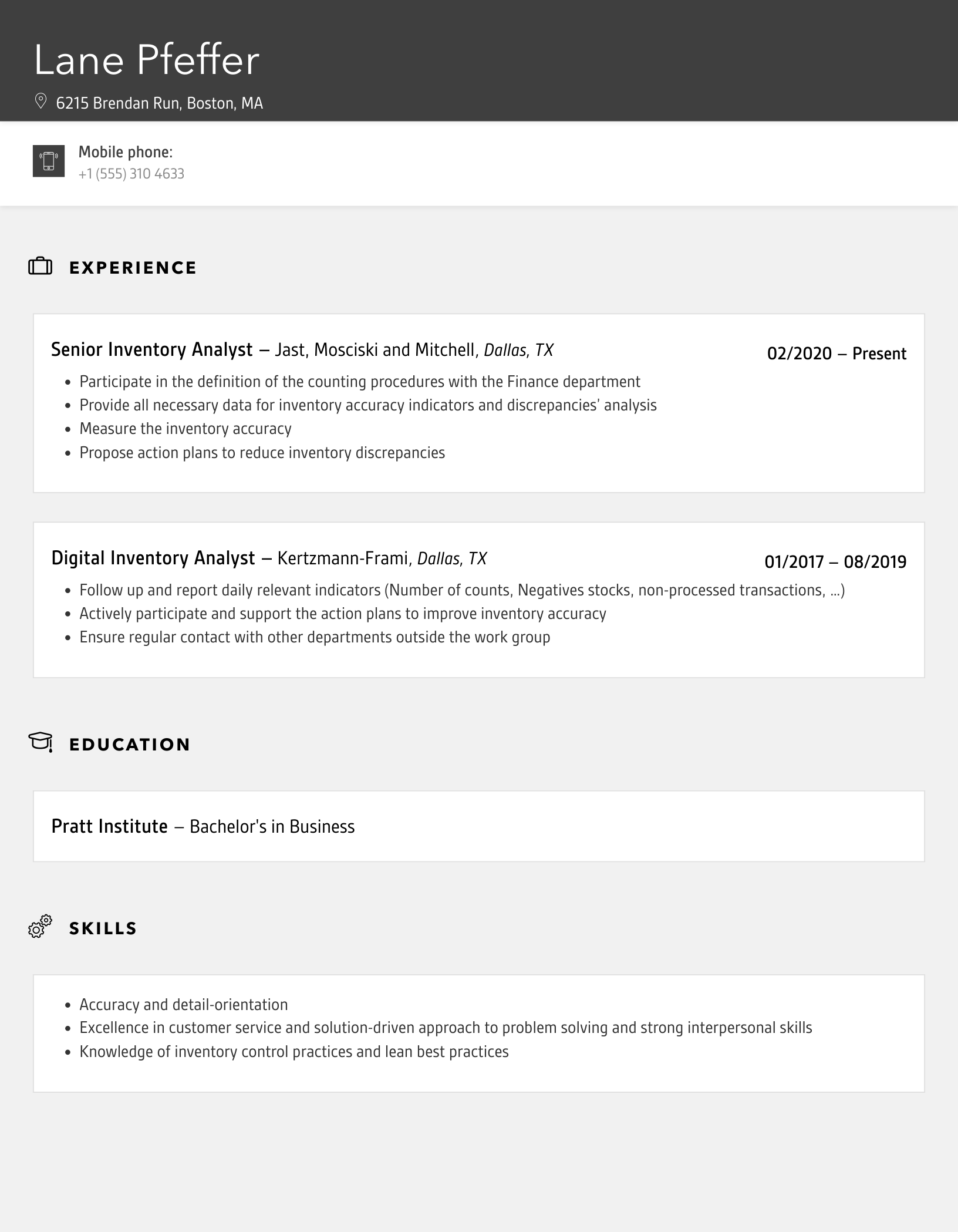Click the SKILLS section heading
Screen dimensions: 958x1232
(103, 928)
